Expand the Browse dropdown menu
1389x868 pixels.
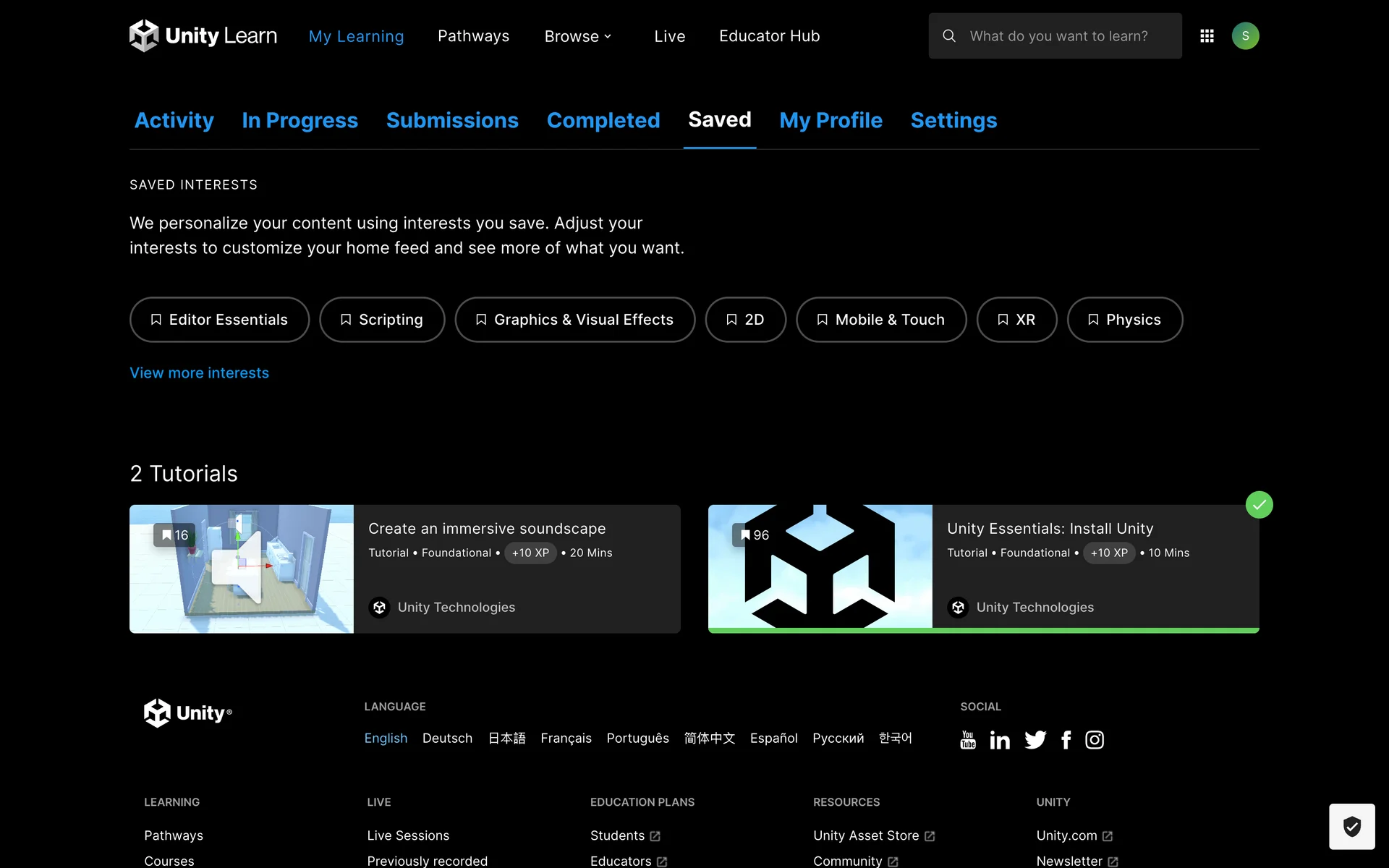coord(578,36)
